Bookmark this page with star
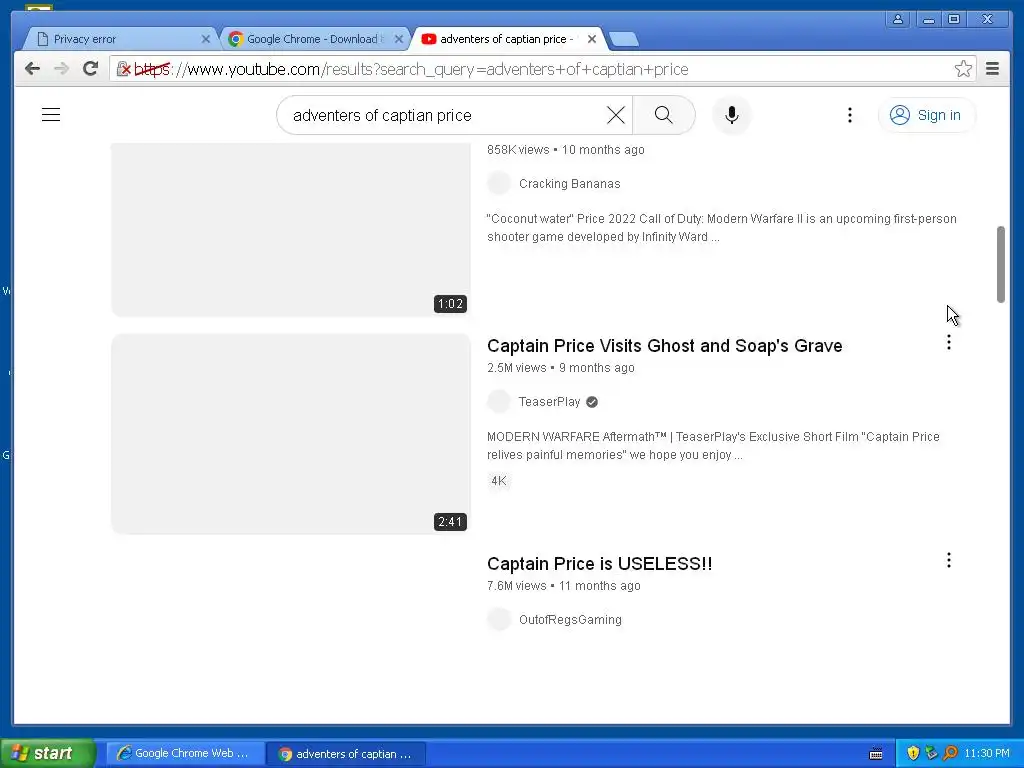 (x=963, y=69)
